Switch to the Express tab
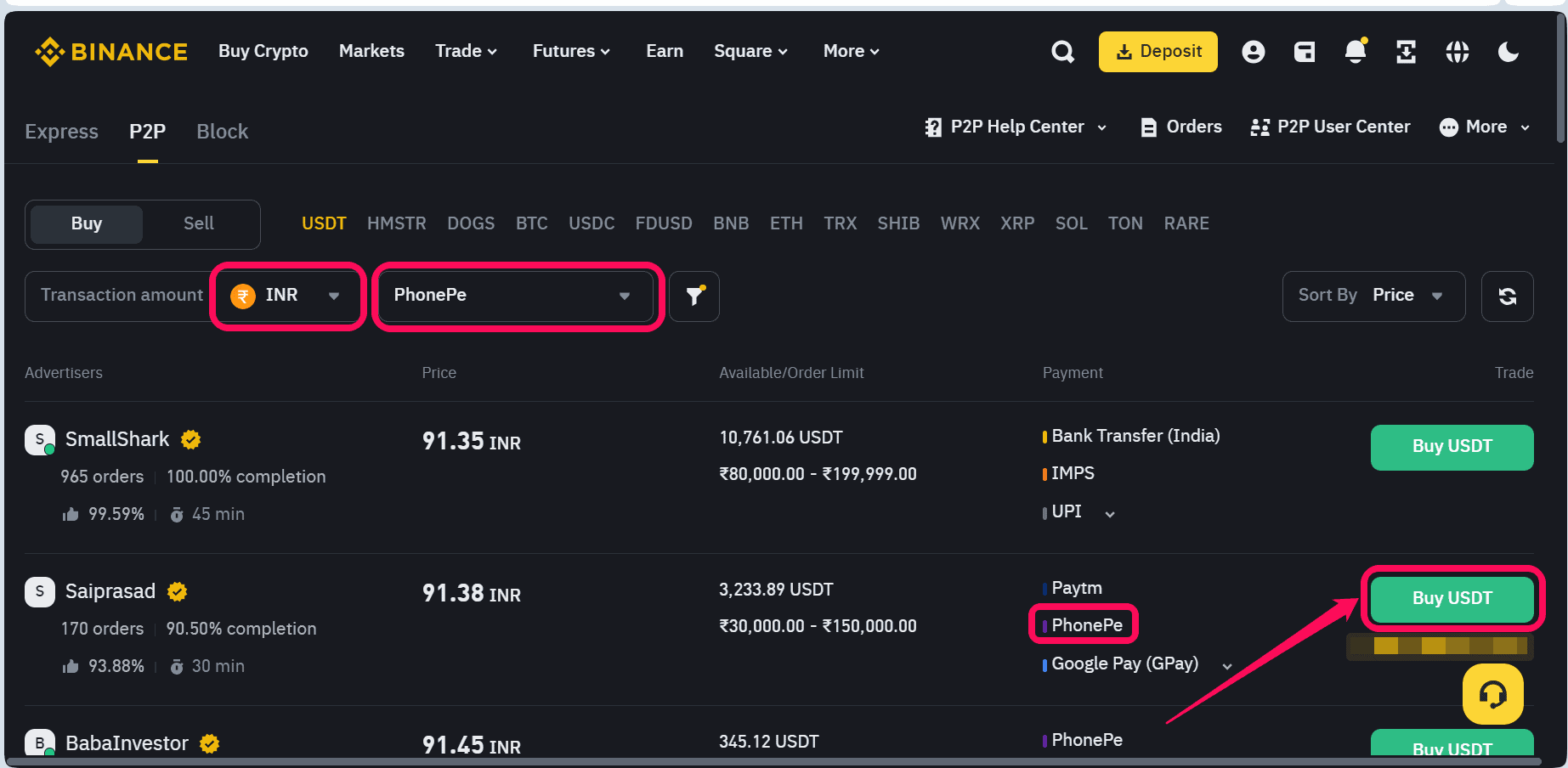This screenshot has height=768, width=1568. coord(61,132)
